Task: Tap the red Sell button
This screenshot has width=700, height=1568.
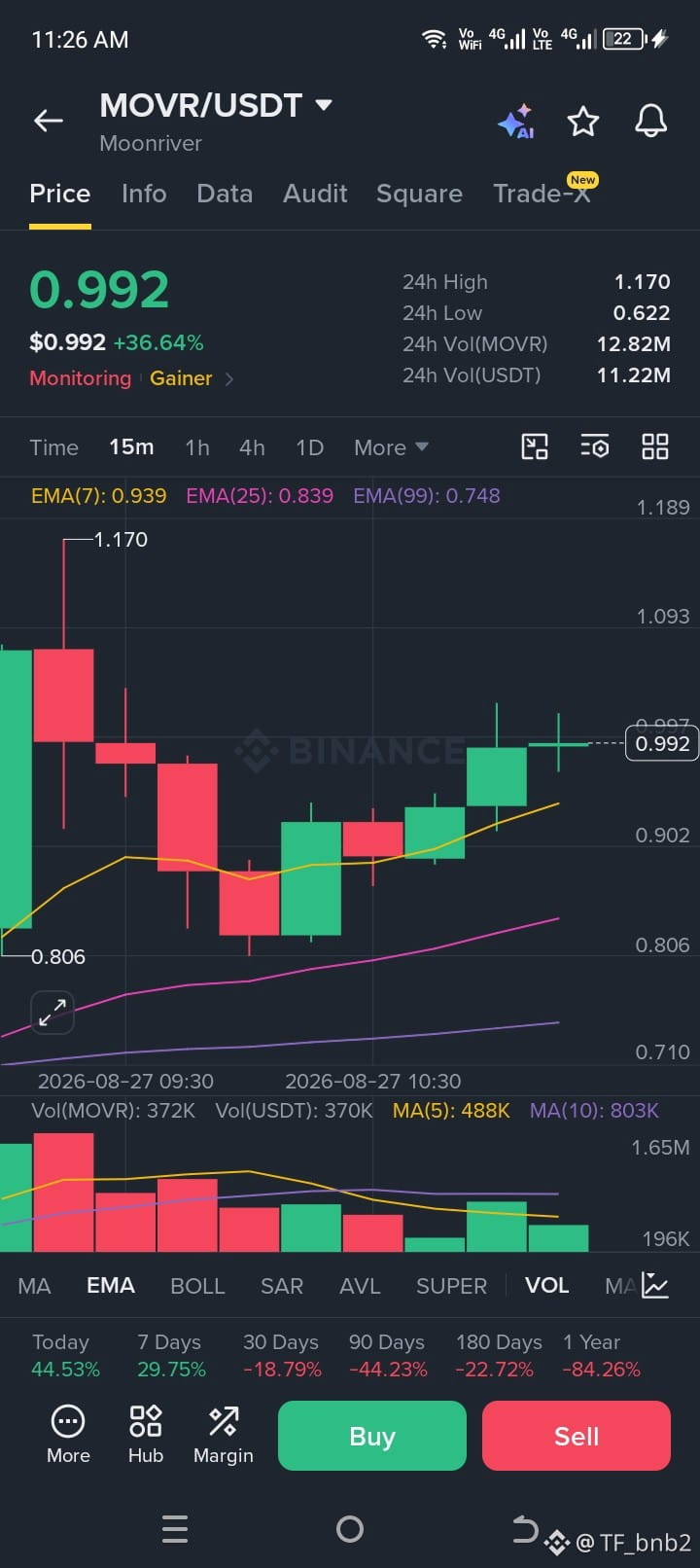Action: pyautogui.click(x=577, y=1436)
